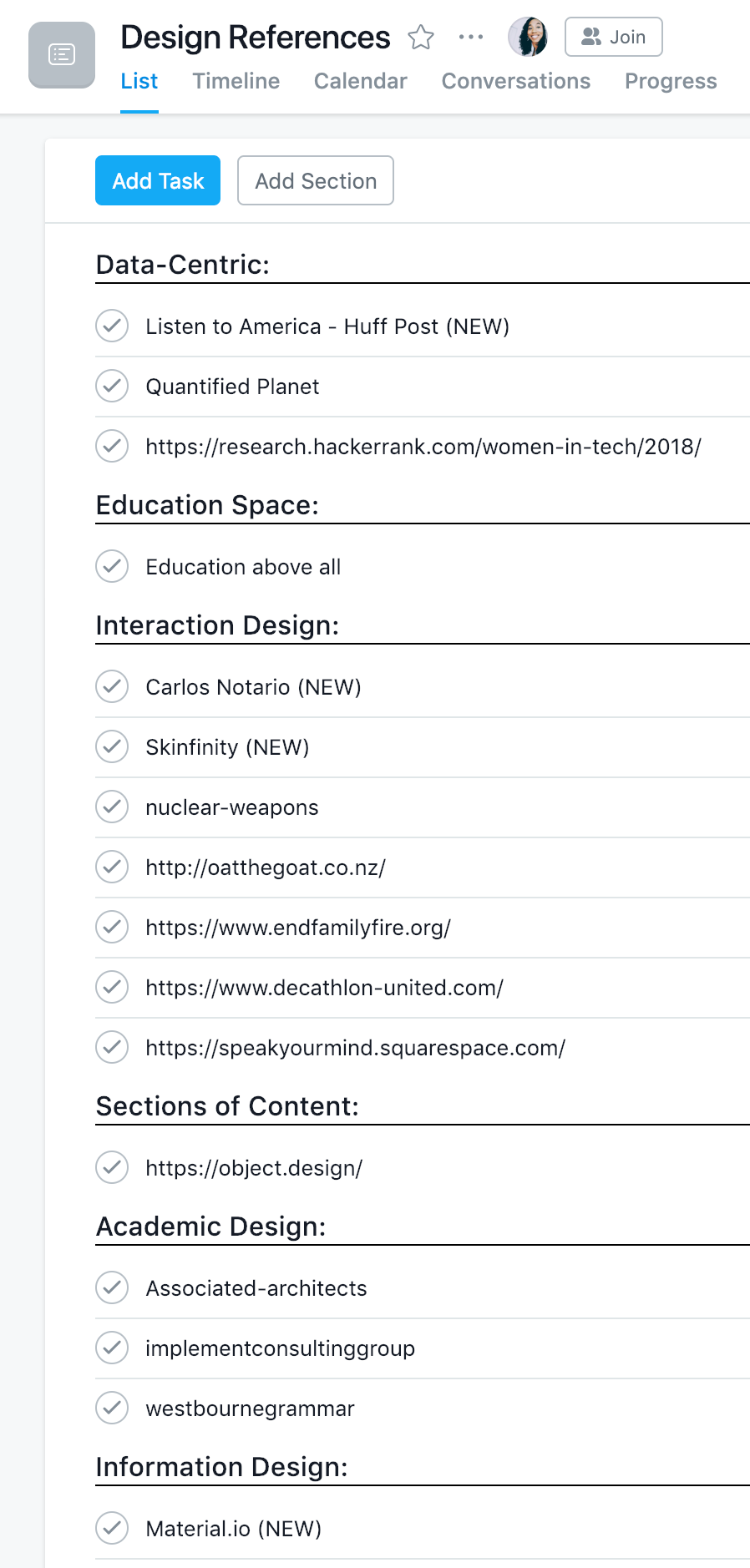Toggle completion for Carlos Notario task
The width and height of the screenshot is (750, 1568).
[x=112, y=687]
